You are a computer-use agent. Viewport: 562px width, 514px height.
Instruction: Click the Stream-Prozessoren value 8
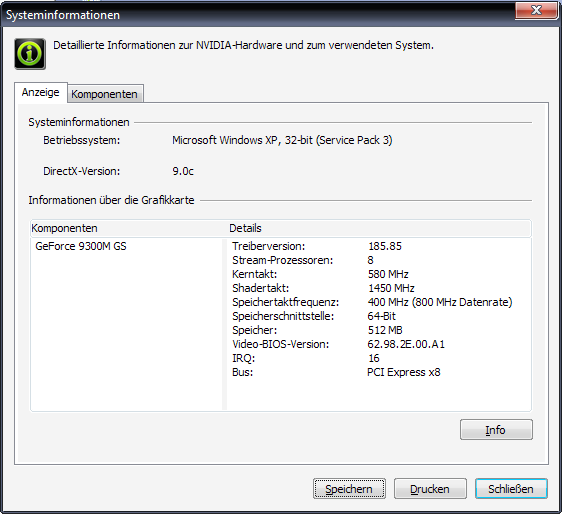pos(371,260)
